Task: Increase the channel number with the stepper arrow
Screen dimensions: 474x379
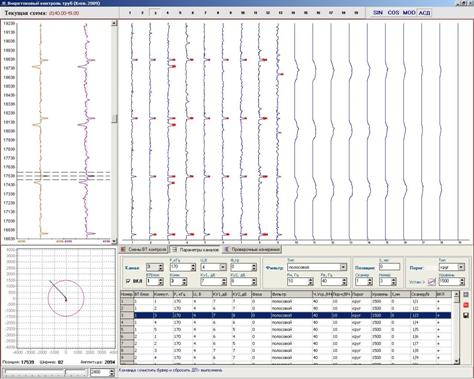Action: point(161,265)
